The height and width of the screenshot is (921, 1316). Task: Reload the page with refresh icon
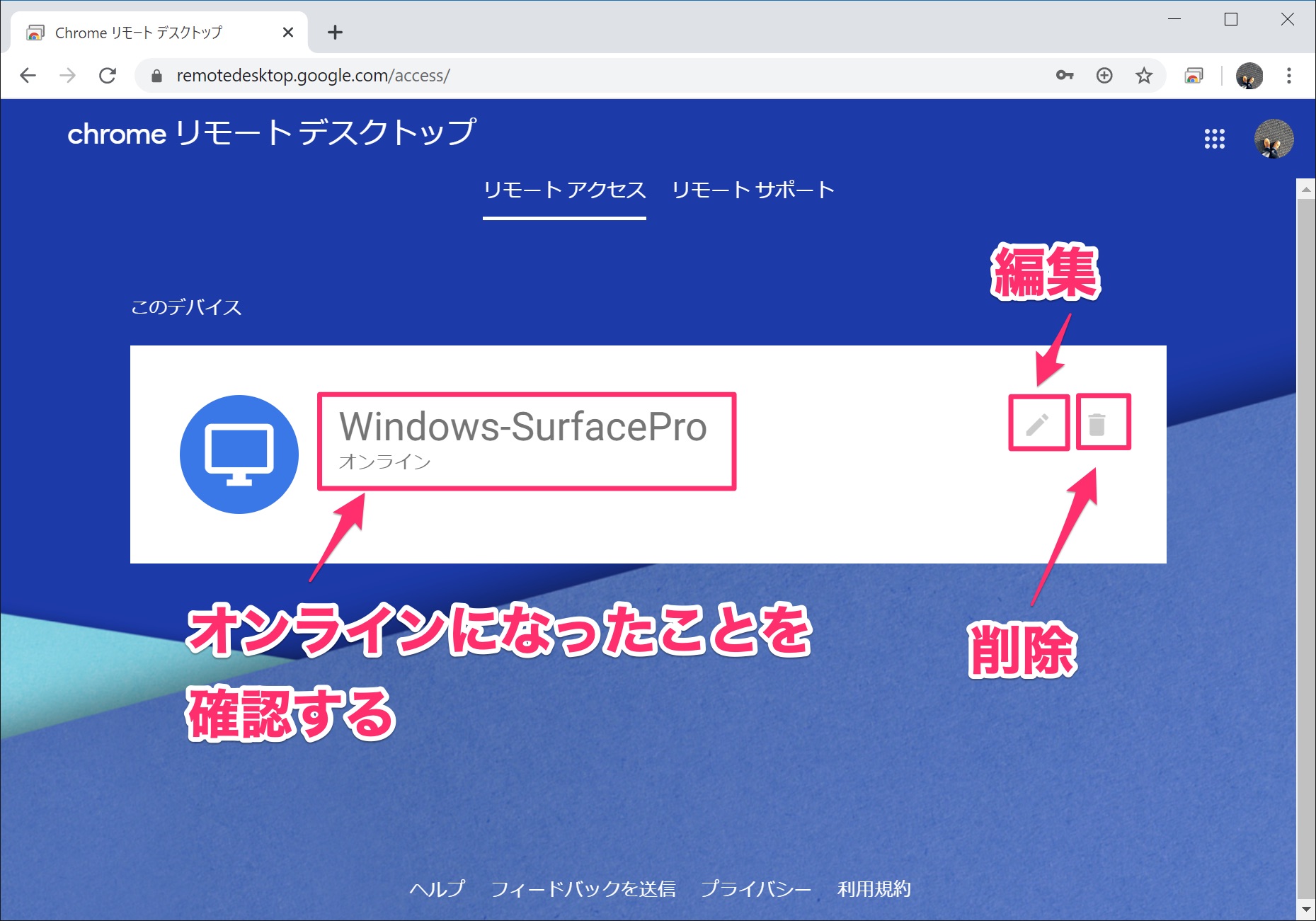(x=108, y=75)
